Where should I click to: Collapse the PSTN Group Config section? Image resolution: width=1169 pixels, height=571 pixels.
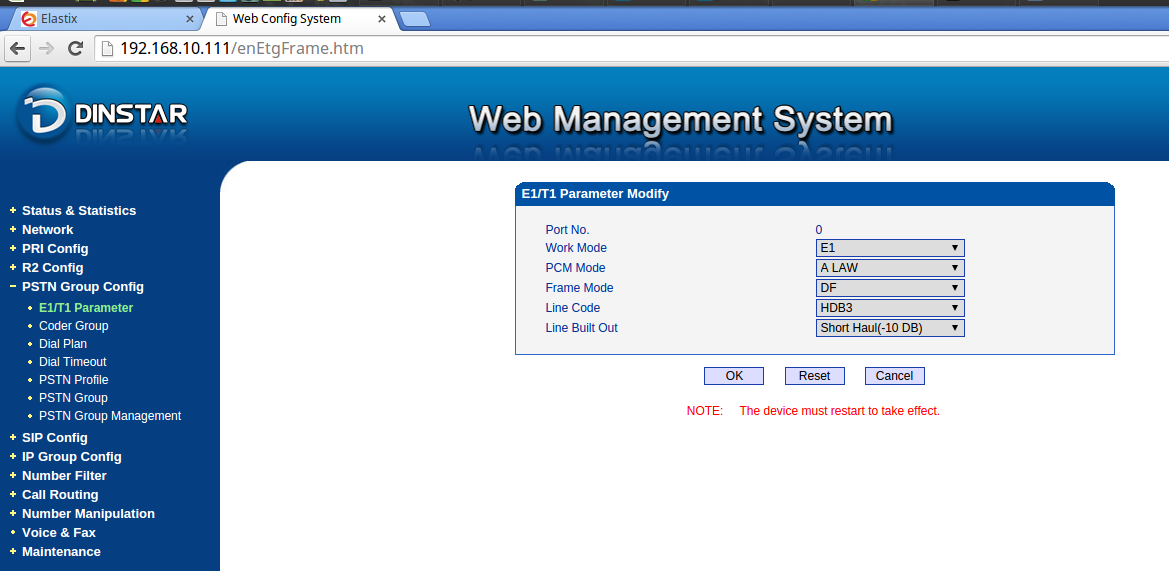coord(82,287)
